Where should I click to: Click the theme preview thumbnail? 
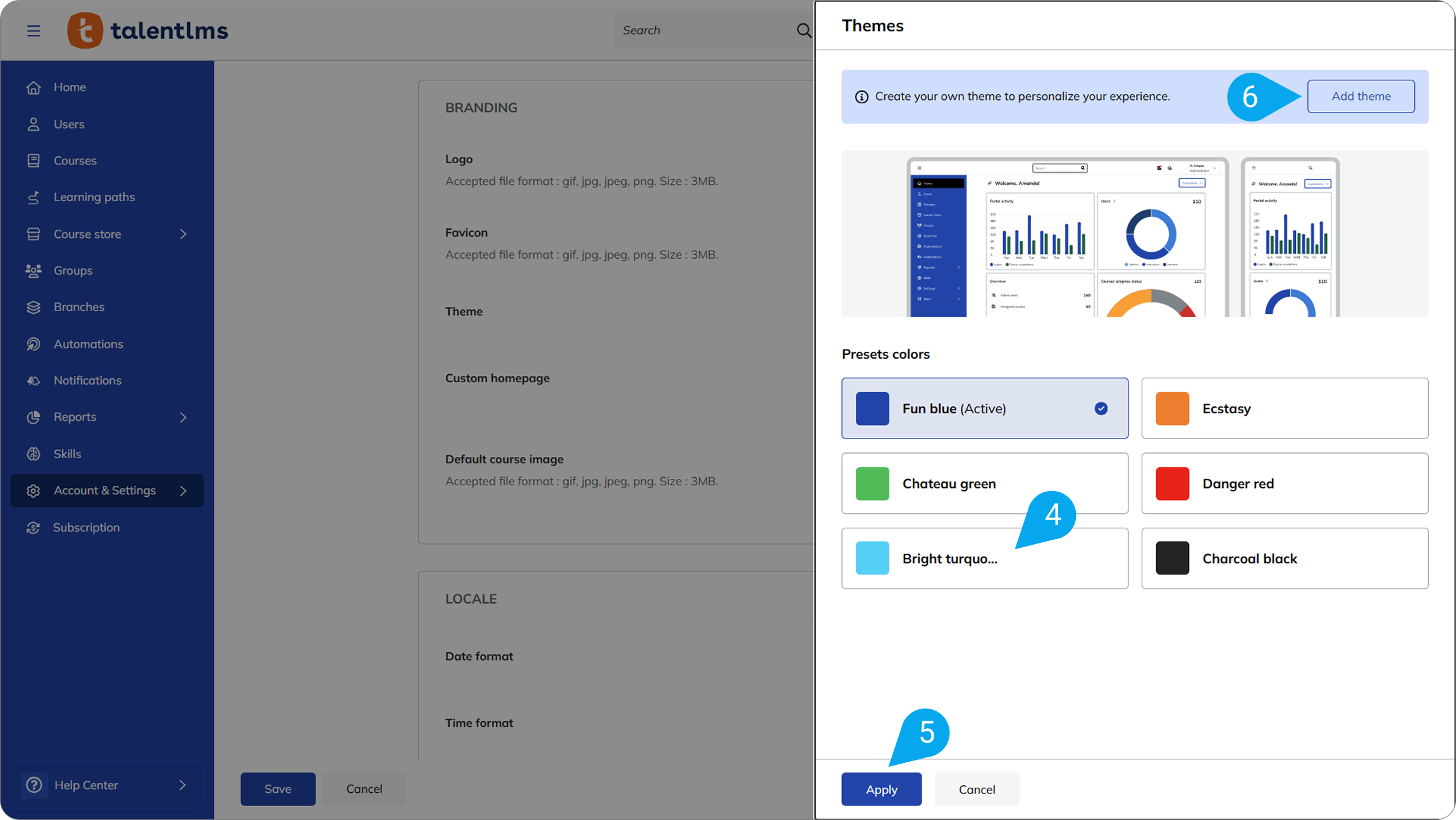coord(1134,234)
